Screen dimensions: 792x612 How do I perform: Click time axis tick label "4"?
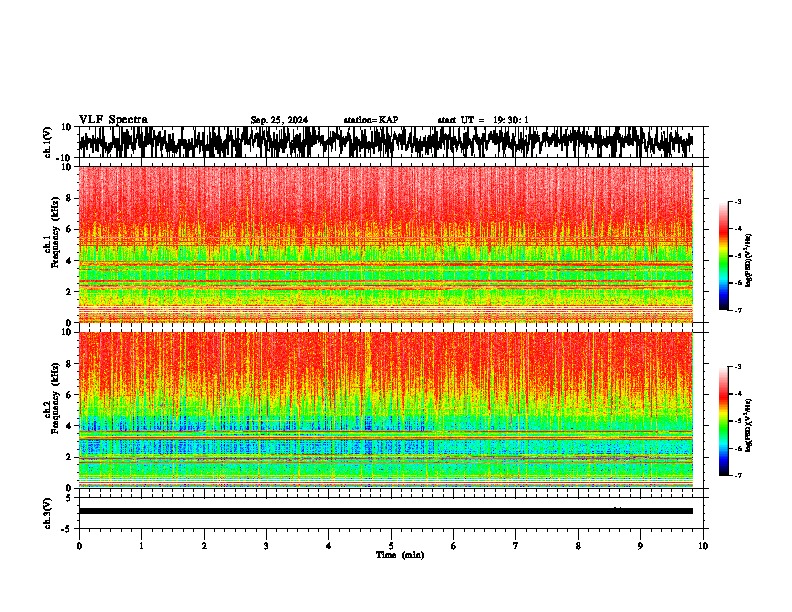(x=329, y=546)
